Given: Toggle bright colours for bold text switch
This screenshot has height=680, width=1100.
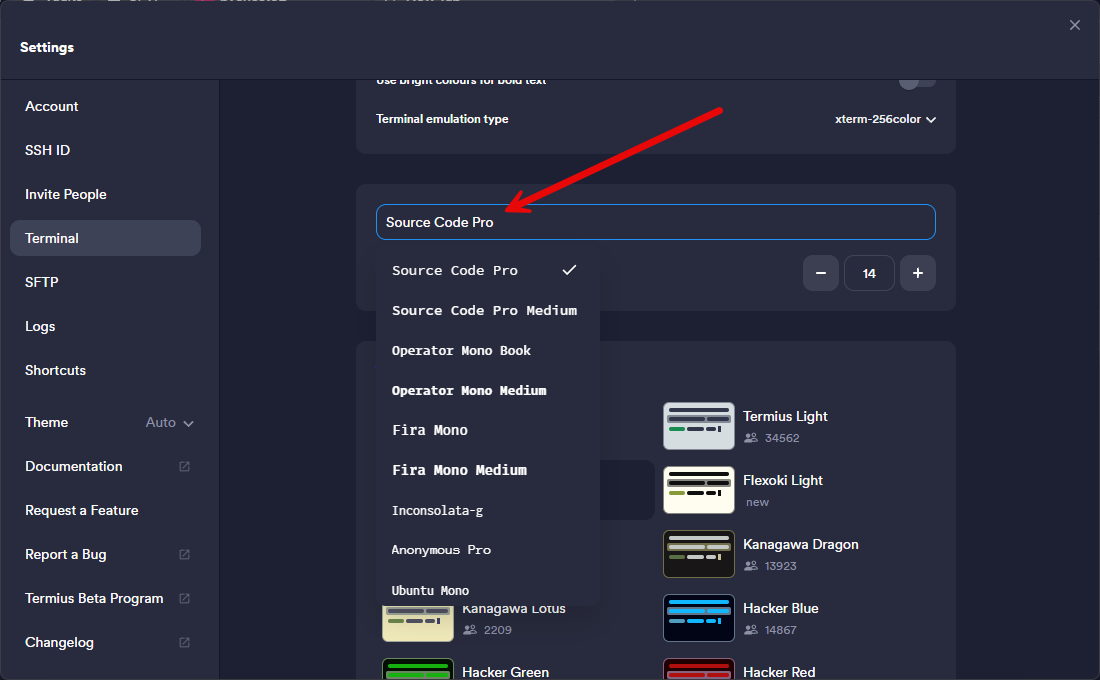Looking at the screenshot, I should pyautogui.click(x=917, y=82).
